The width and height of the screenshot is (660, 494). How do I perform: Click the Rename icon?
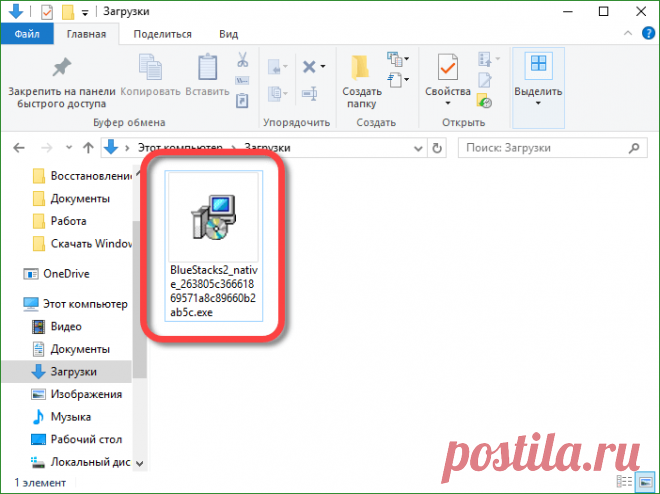click(310, 93)
